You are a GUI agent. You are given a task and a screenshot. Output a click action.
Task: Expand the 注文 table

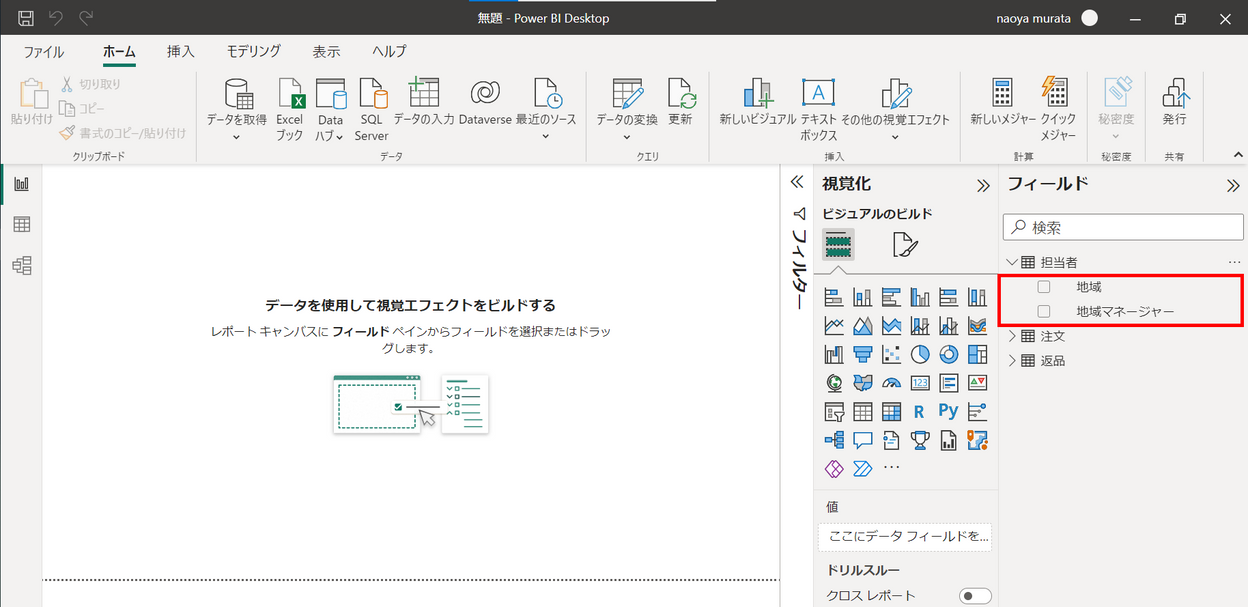[x=1012, y=336]
